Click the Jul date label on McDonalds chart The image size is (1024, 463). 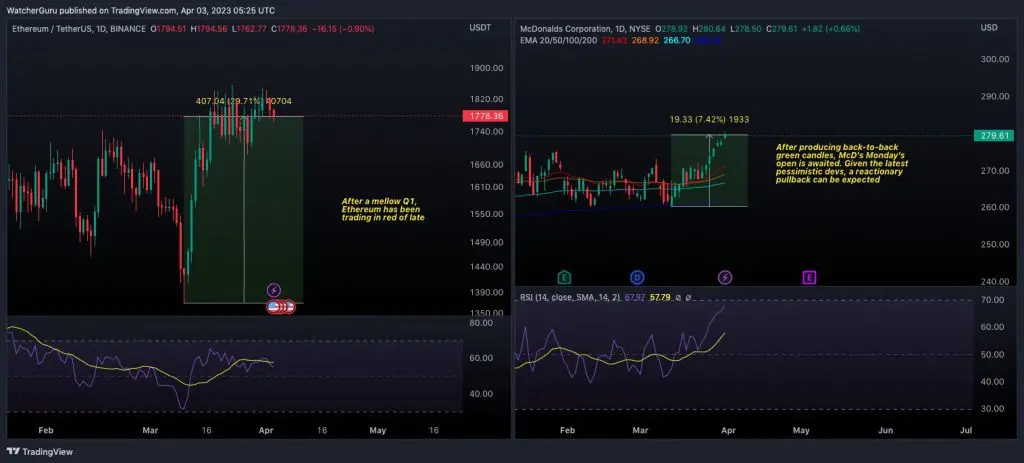coord(967,430)
